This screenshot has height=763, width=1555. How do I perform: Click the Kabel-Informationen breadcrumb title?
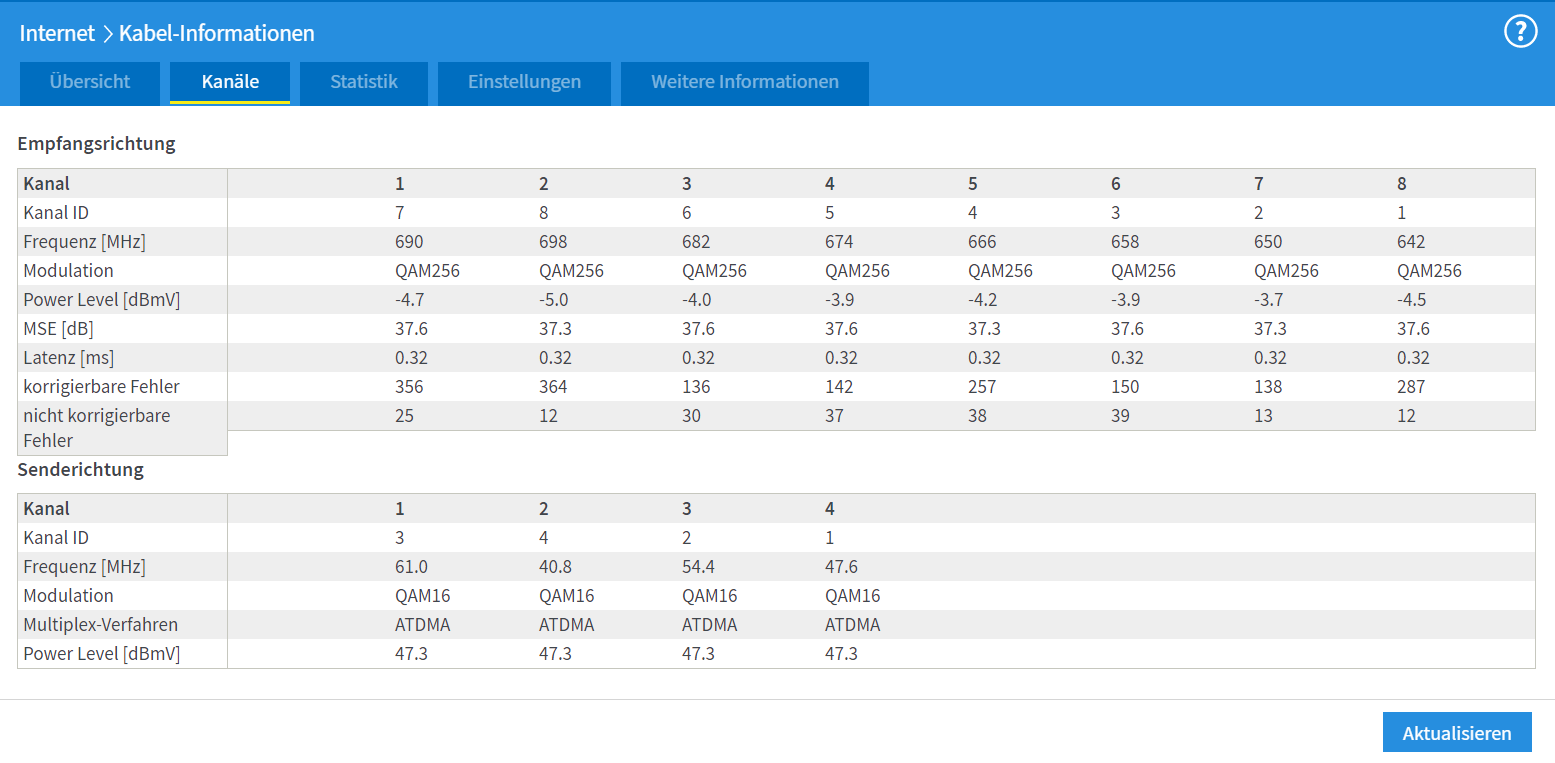(217, 33)
